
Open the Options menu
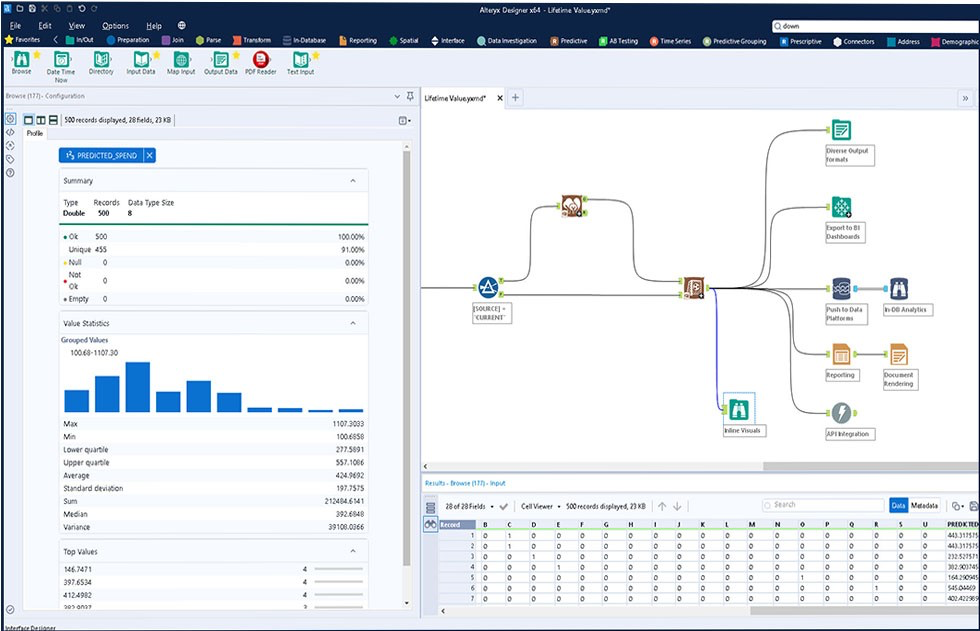116,26
